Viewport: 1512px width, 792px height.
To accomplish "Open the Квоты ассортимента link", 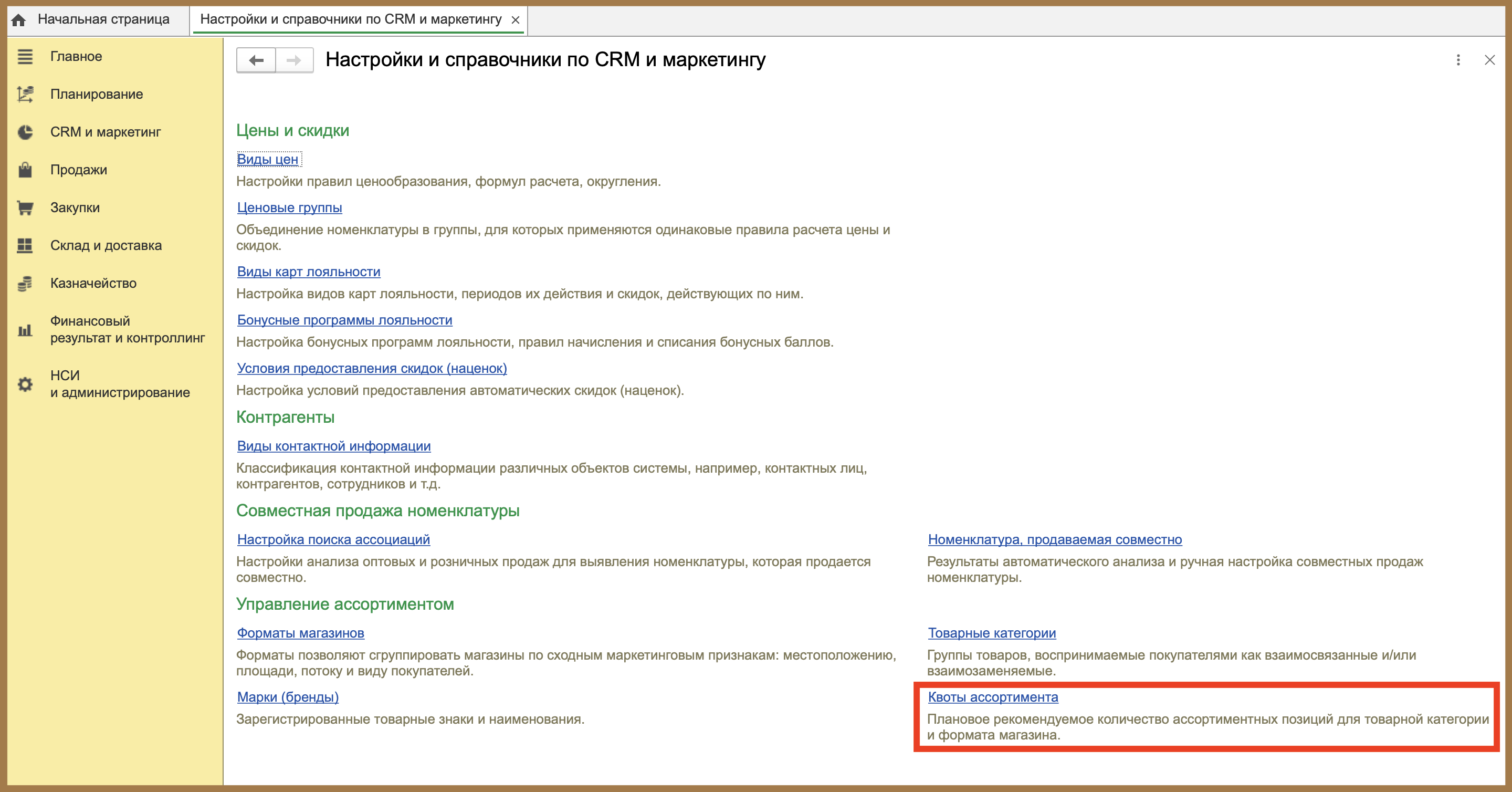I will (993, 697).
